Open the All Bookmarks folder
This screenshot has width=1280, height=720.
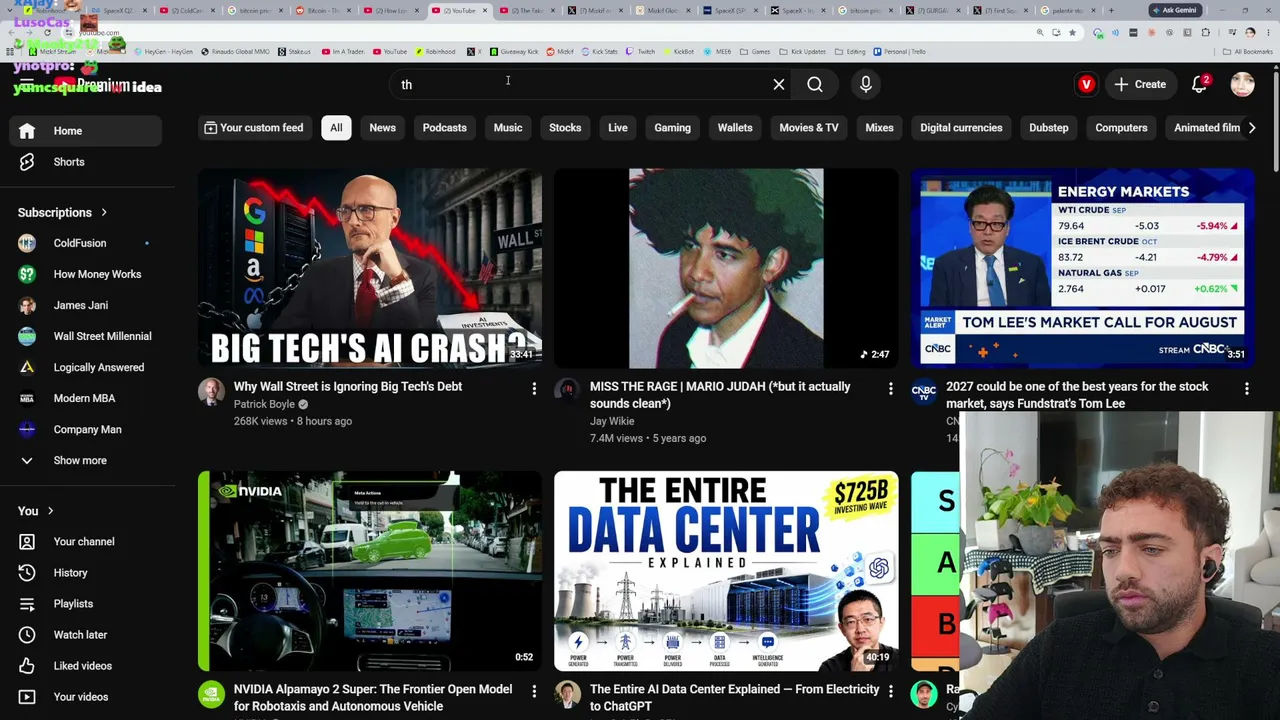[1249, 51]
